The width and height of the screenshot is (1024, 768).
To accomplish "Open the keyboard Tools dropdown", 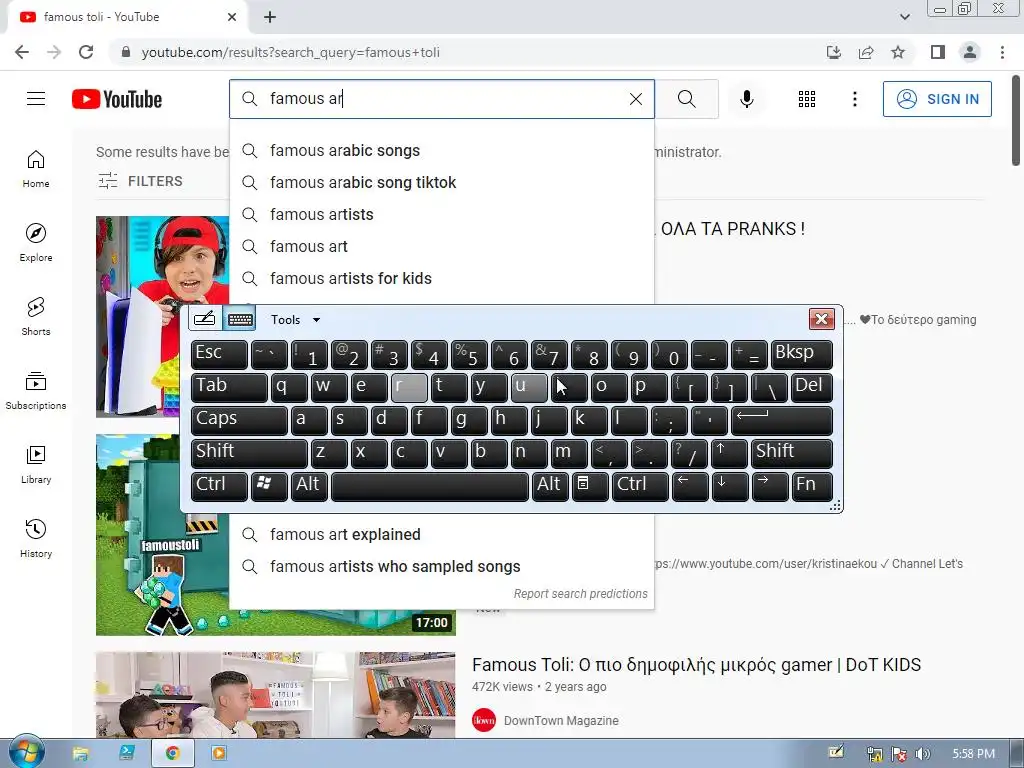I will pos(296,319).
